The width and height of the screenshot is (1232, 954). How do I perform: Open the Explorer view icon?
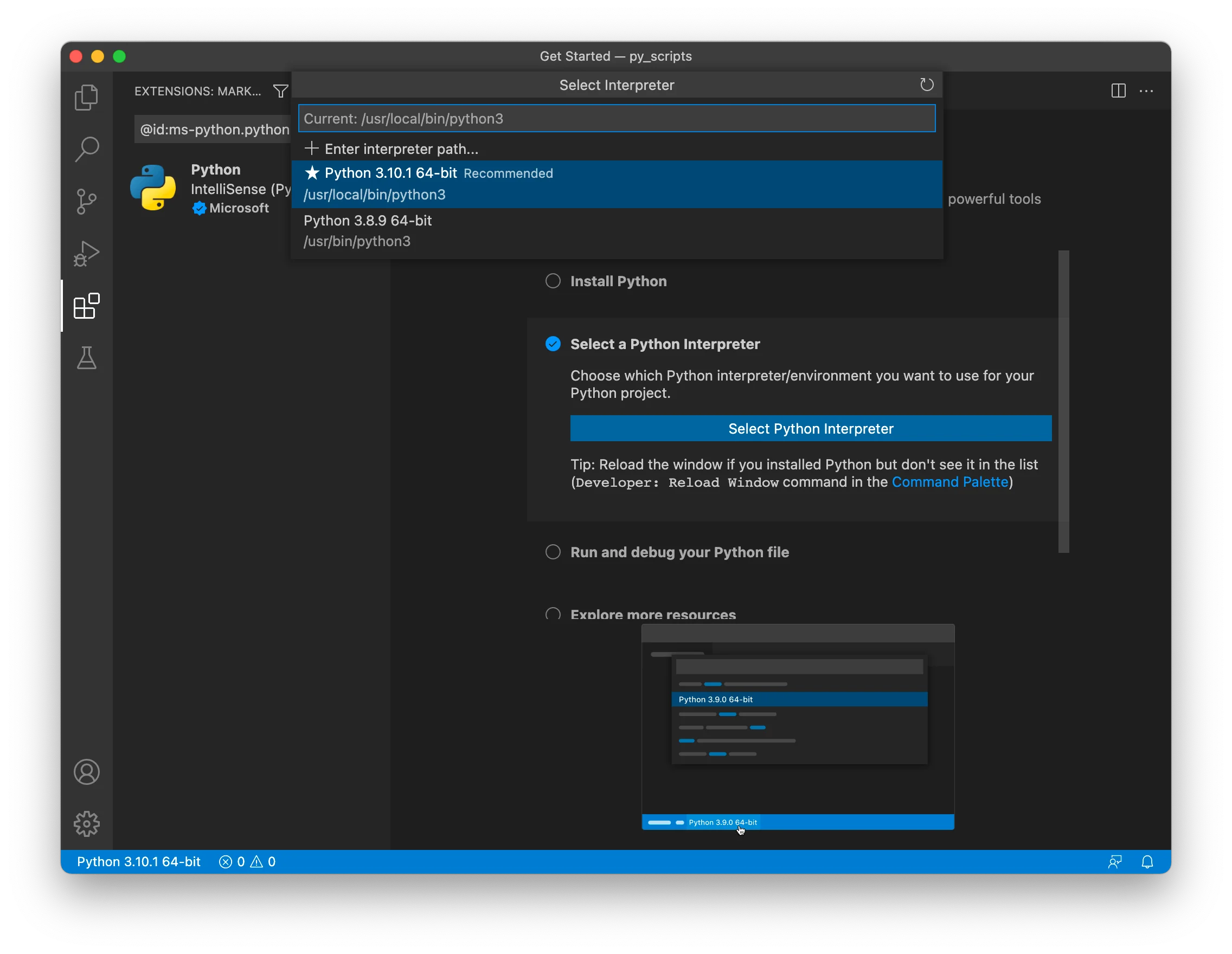[86, 98]
